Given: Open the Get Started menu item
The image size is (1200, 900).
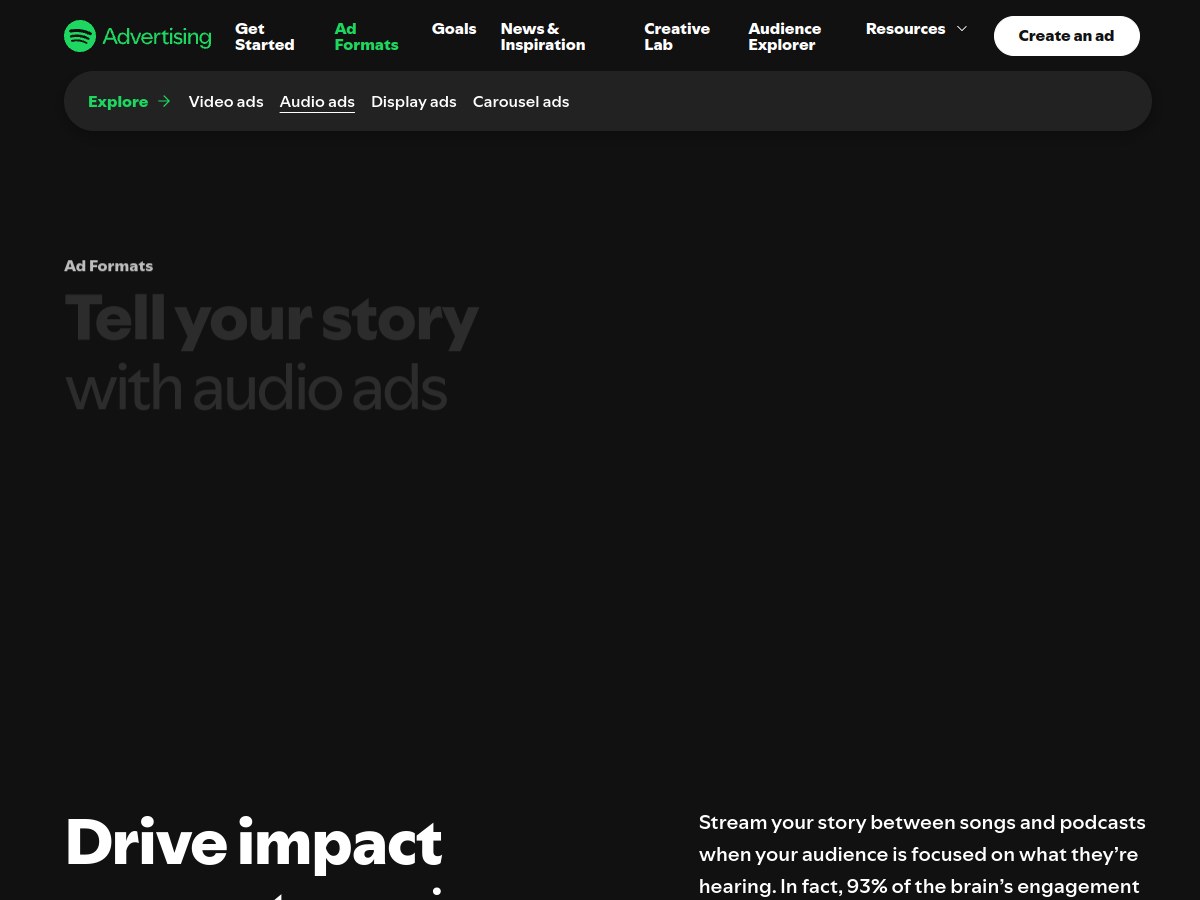Looking at the screenshot, I should [265, 37].
